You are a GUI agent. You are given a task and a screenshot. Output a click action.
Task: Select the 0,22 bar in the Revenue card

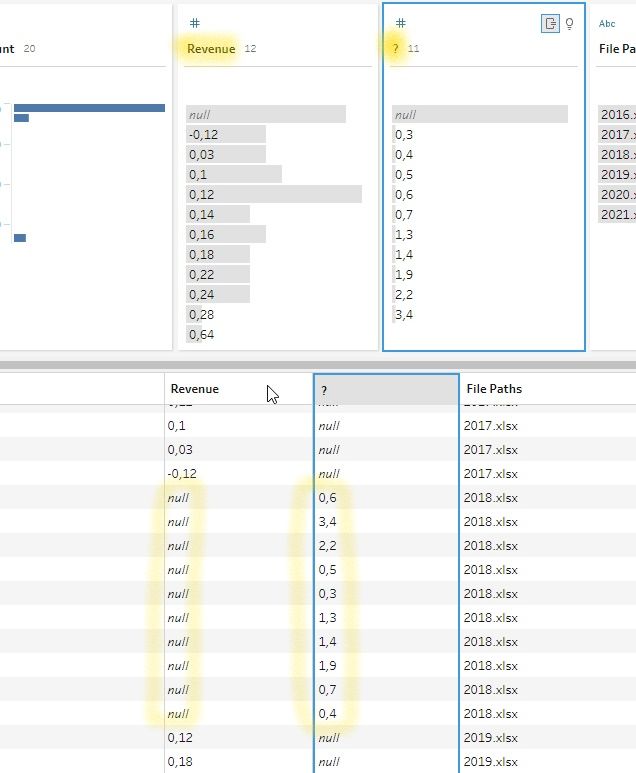coord(218,274)
